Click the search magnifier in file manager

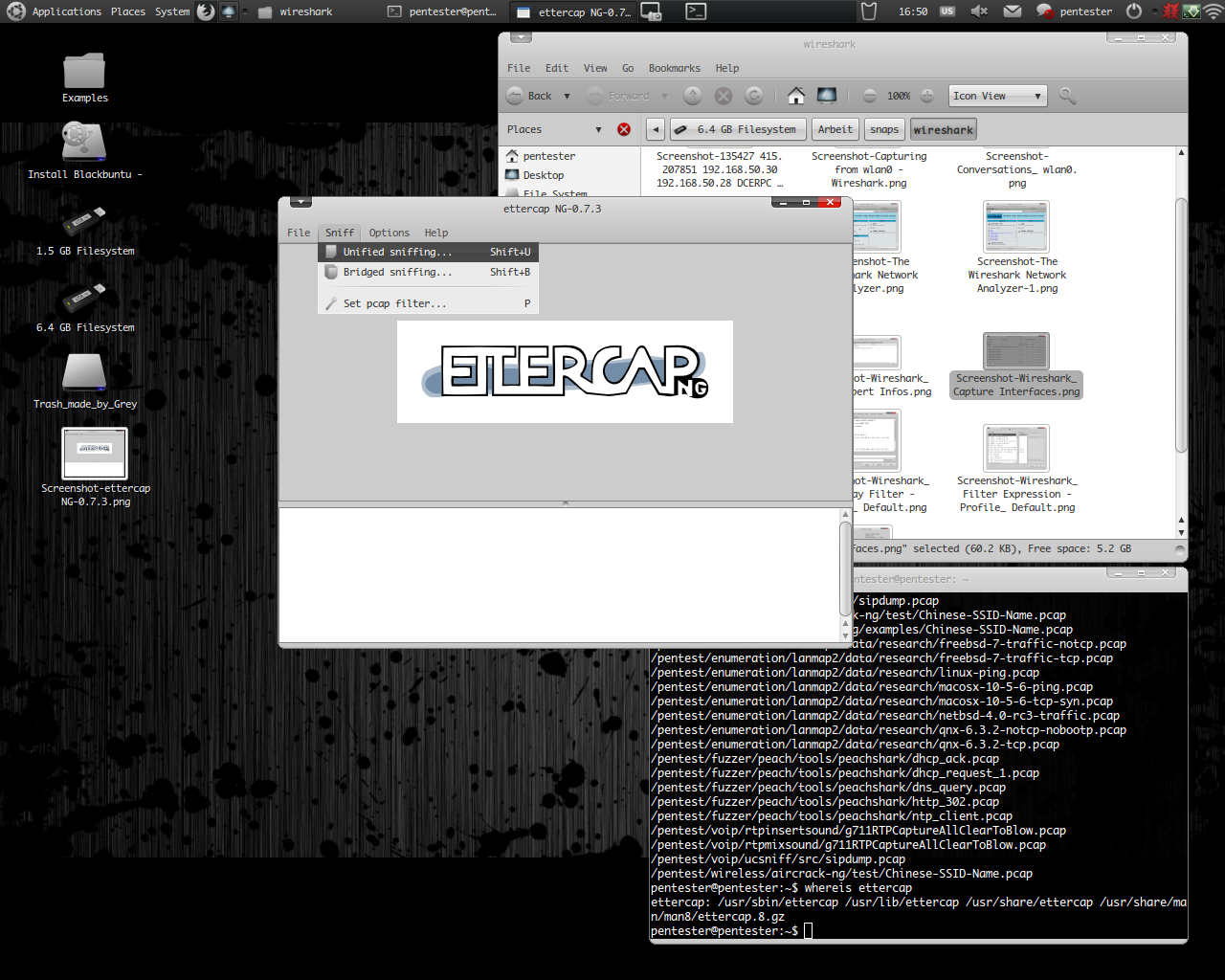[1068, 96]
